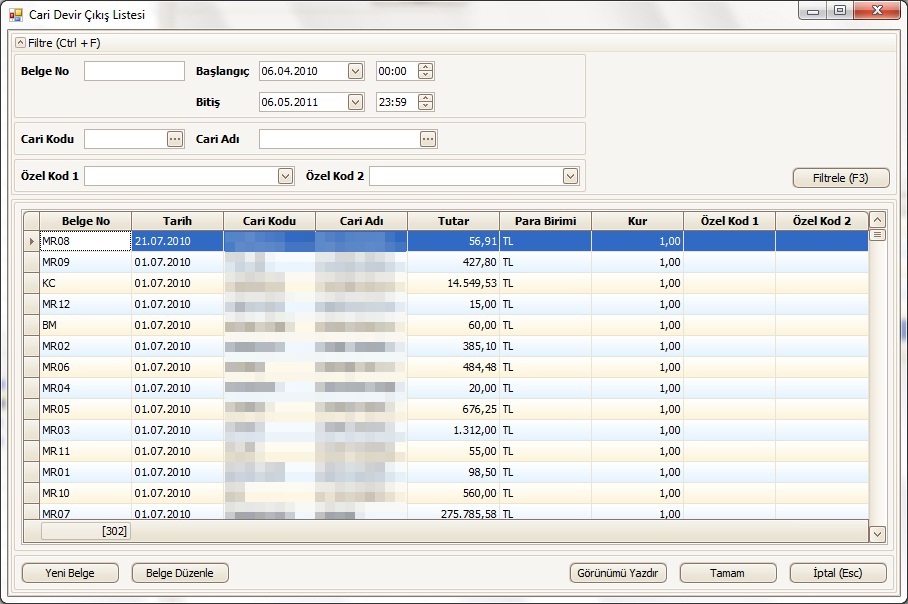The height and width of the screenshot is (604, 908).
Task: Click the 21.07.2010 date cell
Action: point(177,241)
